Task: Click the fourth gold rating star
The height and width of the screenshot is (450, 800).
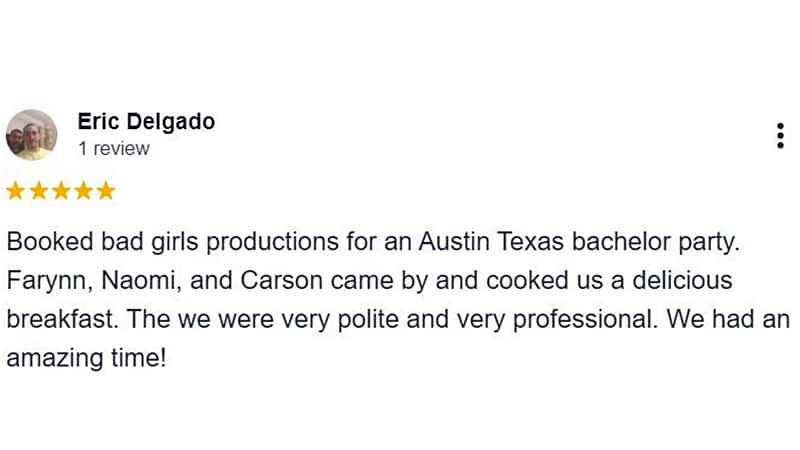Action: (x=83, y=190)
